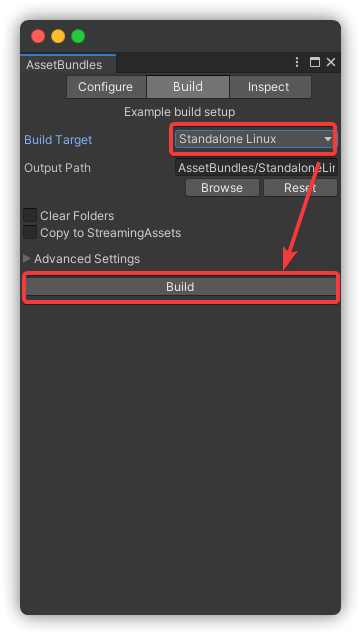Enable the Copy to StreamingAssets checkbox
The image size is (361, 635).
pos(30,233)
